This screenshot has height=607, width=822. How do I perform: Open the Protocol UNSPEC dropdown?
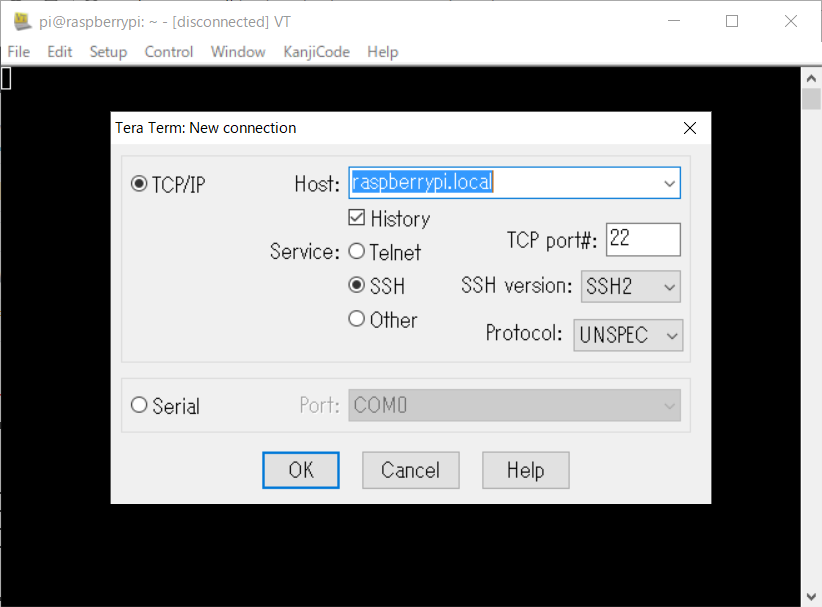[x=628, y=335]
